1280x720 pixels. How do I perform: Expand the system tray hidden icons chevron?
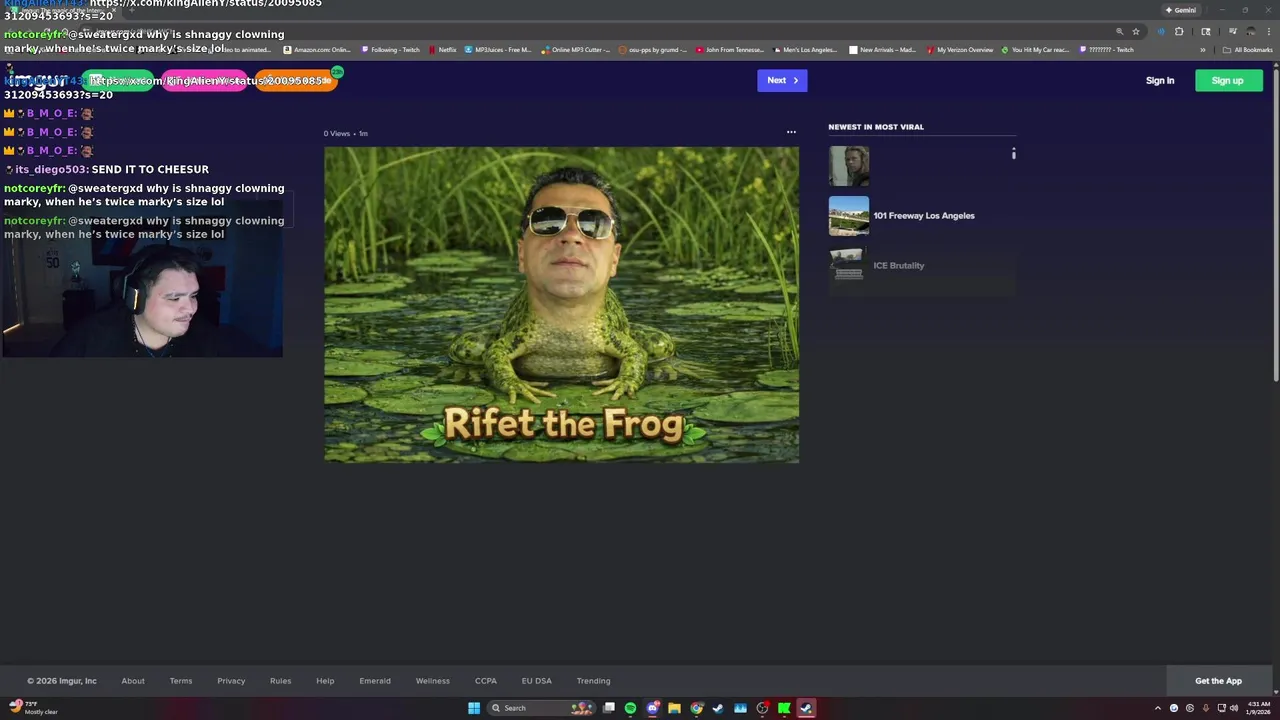[x=1158, y=708]
